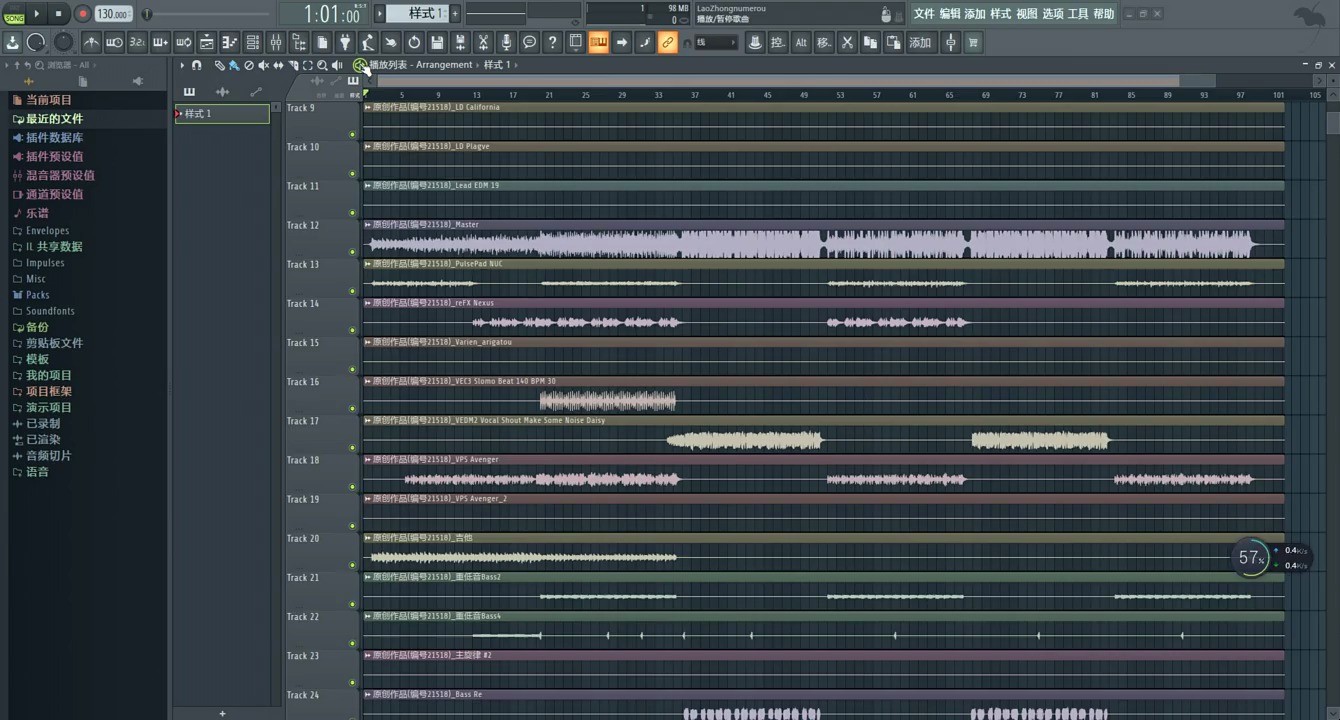Click the song position slider at top

click(208, 14)
